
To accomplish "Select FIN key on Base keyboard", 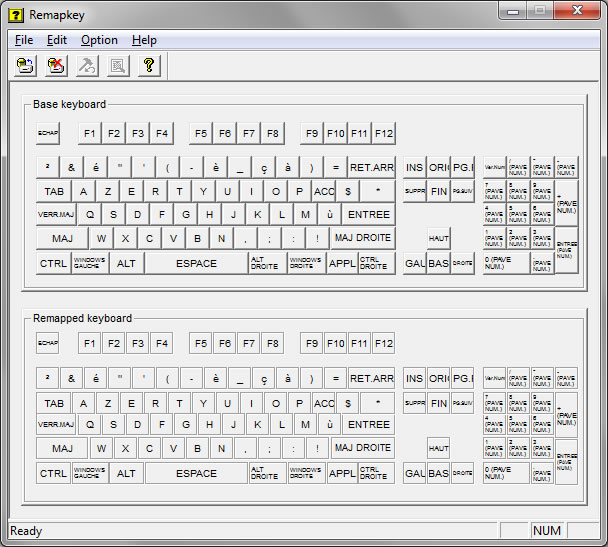I will coord(439,192).
